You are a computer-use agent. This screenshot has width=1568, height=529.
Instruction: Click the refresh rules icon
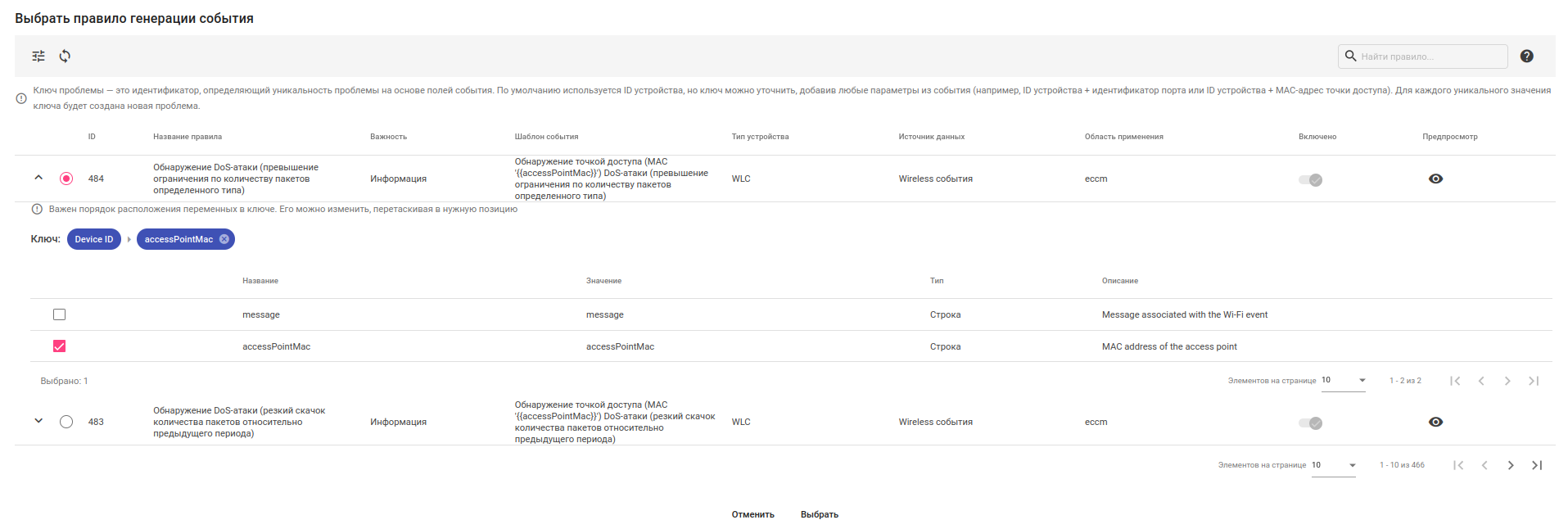tap(65, 56)
